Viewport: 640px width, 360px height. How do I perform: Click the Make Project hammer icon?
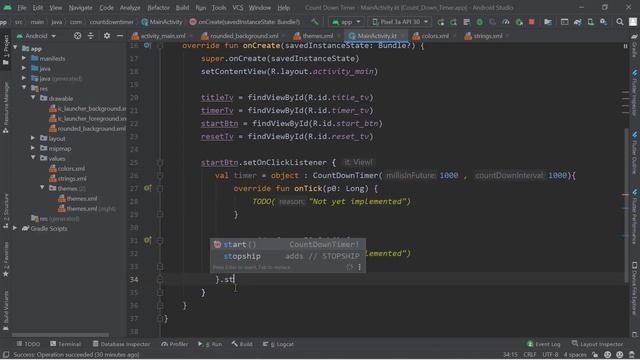[314, 22]
